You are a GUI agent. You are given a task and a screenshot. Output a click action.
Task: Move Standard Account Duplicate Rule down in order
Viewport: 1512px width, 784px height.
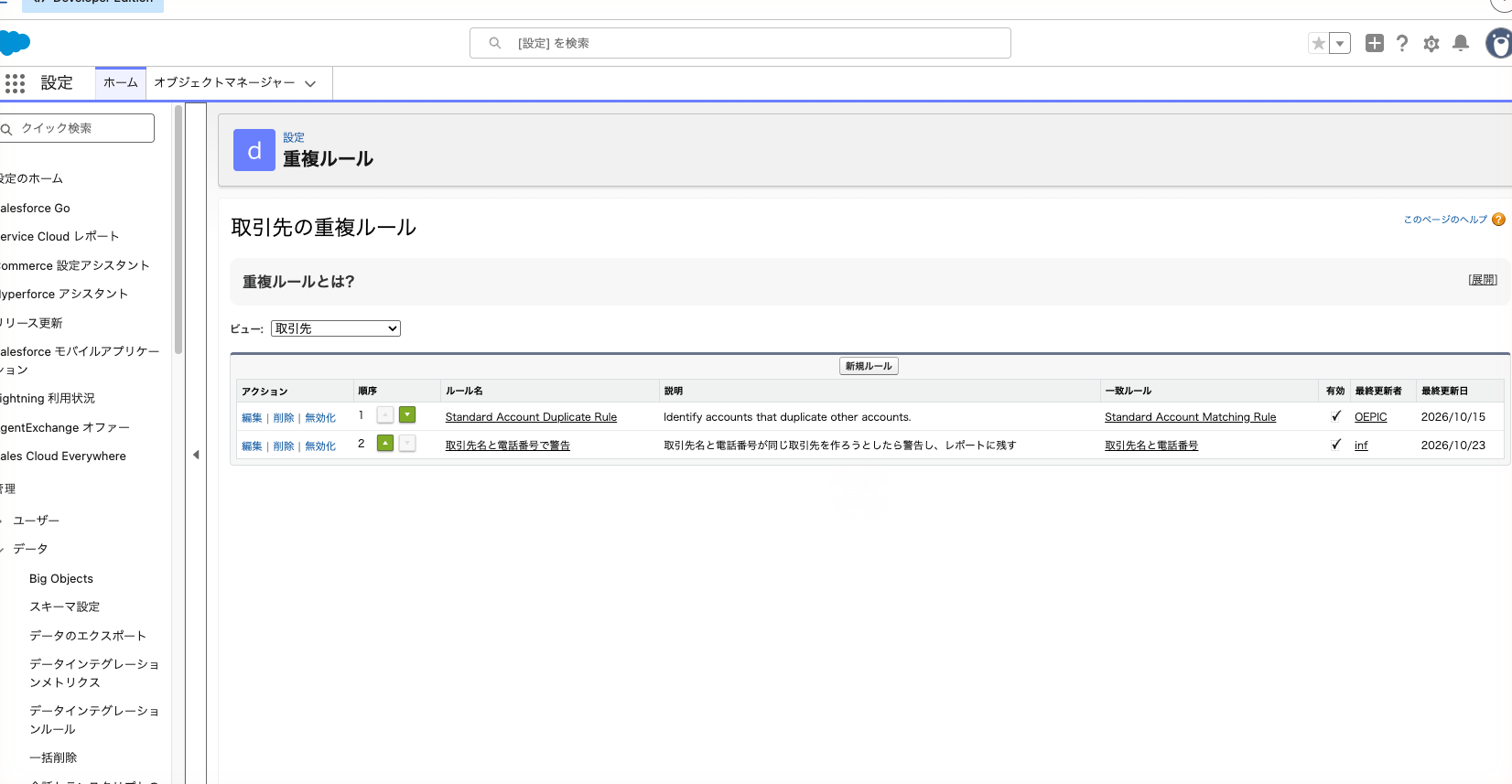tap(407, 415)
